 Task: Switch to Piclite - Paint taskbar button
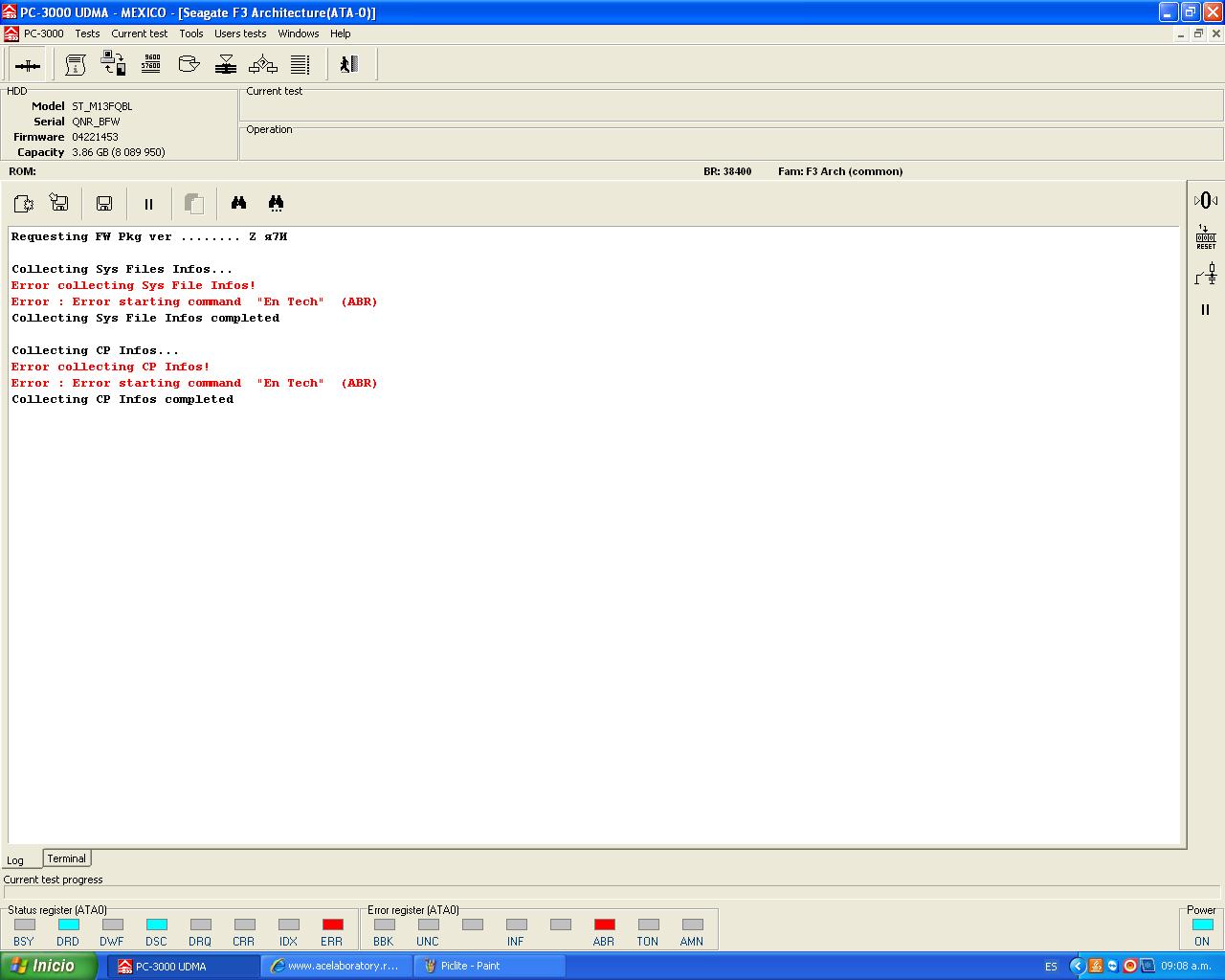click(x=489, y=966)
